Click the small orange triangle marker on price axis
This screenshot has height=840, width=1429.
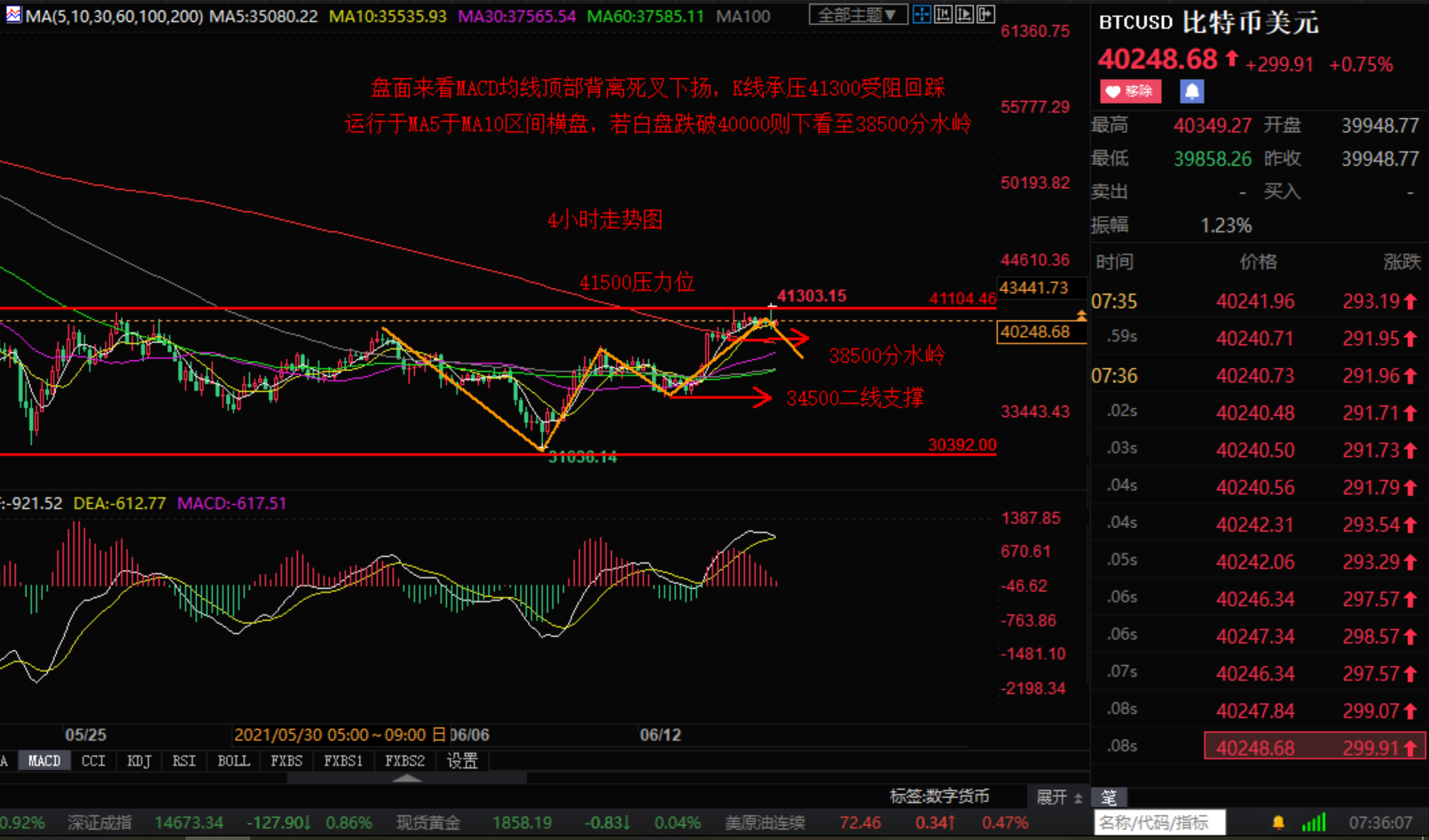[x=1081, y=315]
